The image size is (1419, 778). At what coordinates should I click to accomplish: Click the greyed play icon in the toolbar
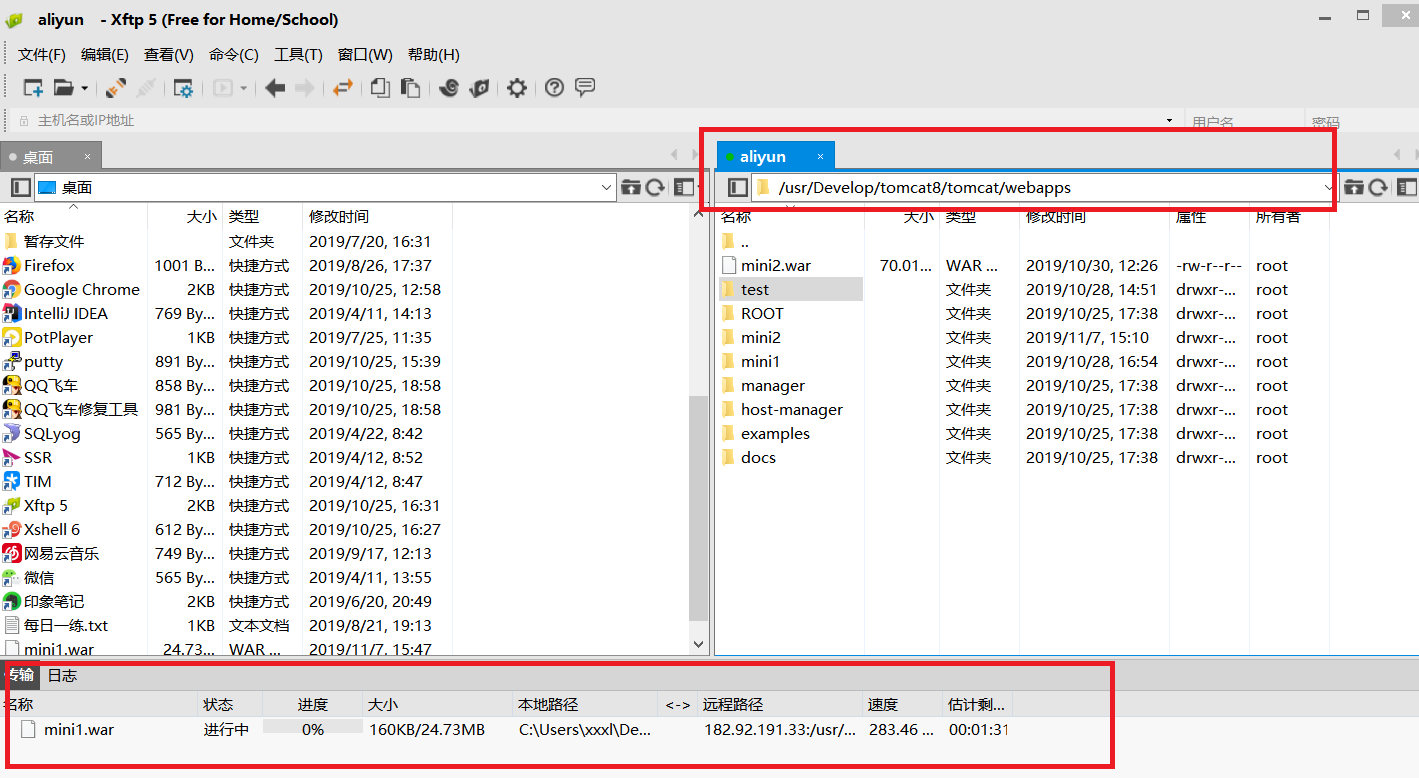click(222, 88)
